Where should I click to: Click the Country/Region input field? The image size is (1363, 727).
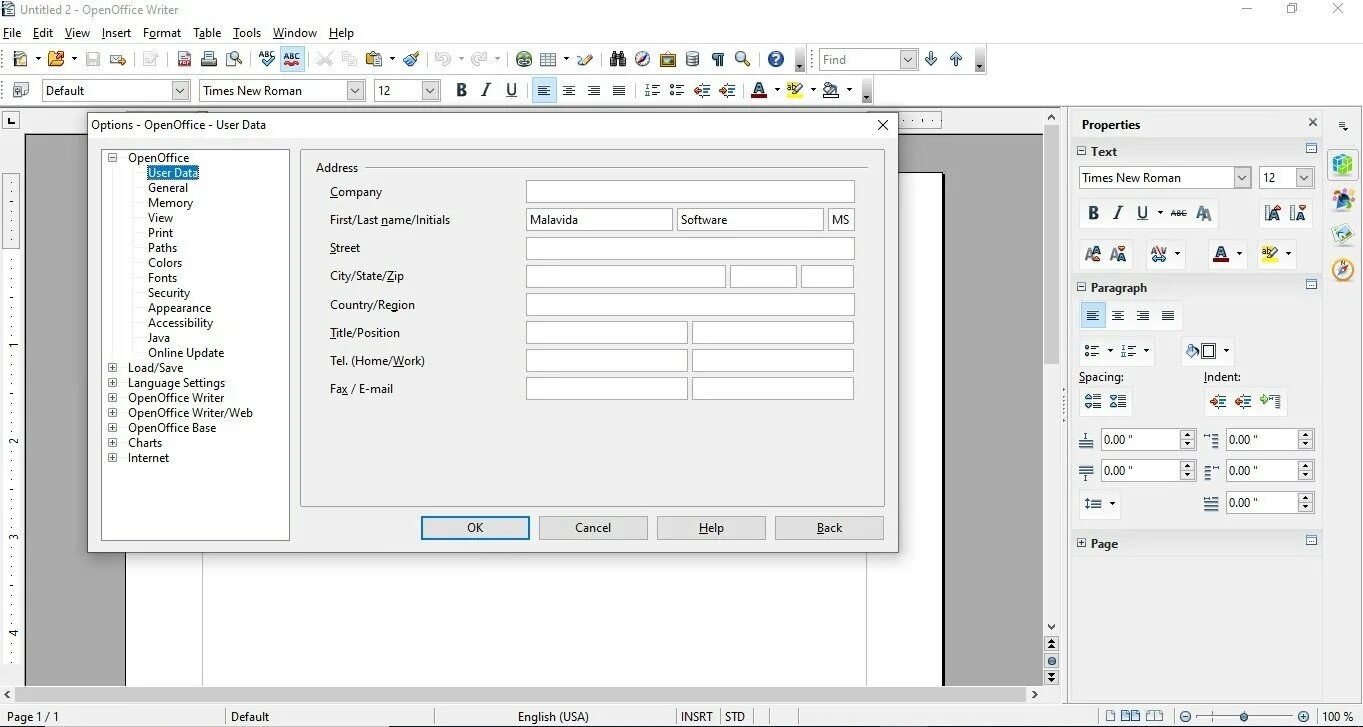(690, 305)
